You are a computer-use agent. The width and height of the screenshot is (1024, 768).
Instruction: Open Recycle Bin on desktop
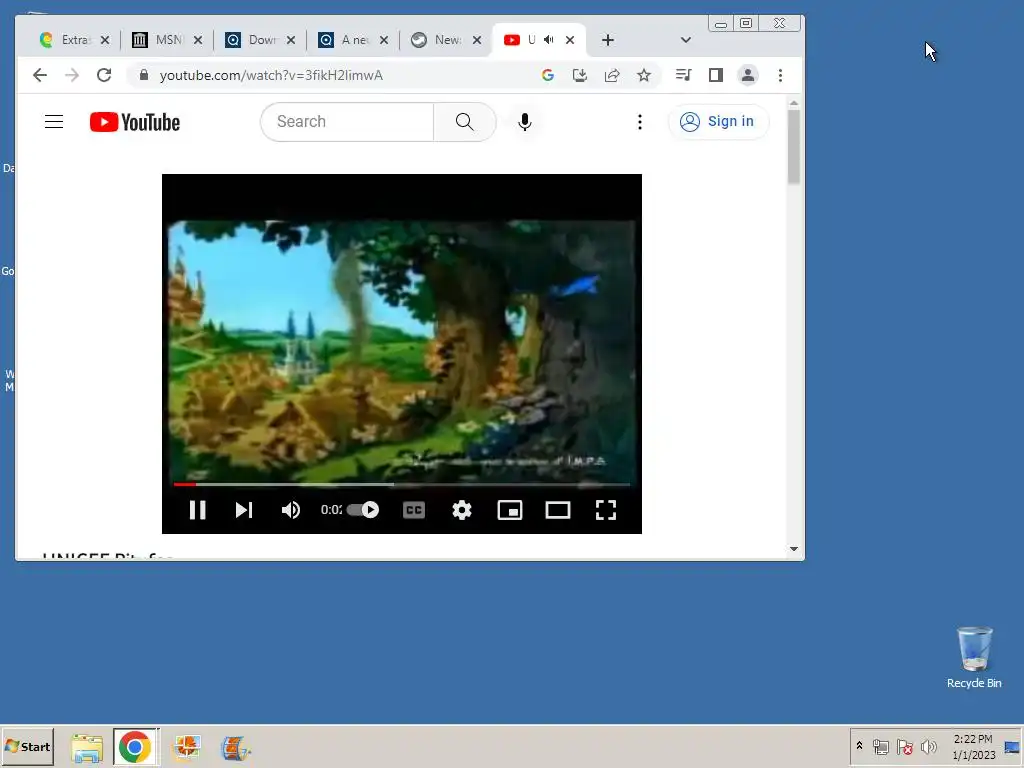974,657
